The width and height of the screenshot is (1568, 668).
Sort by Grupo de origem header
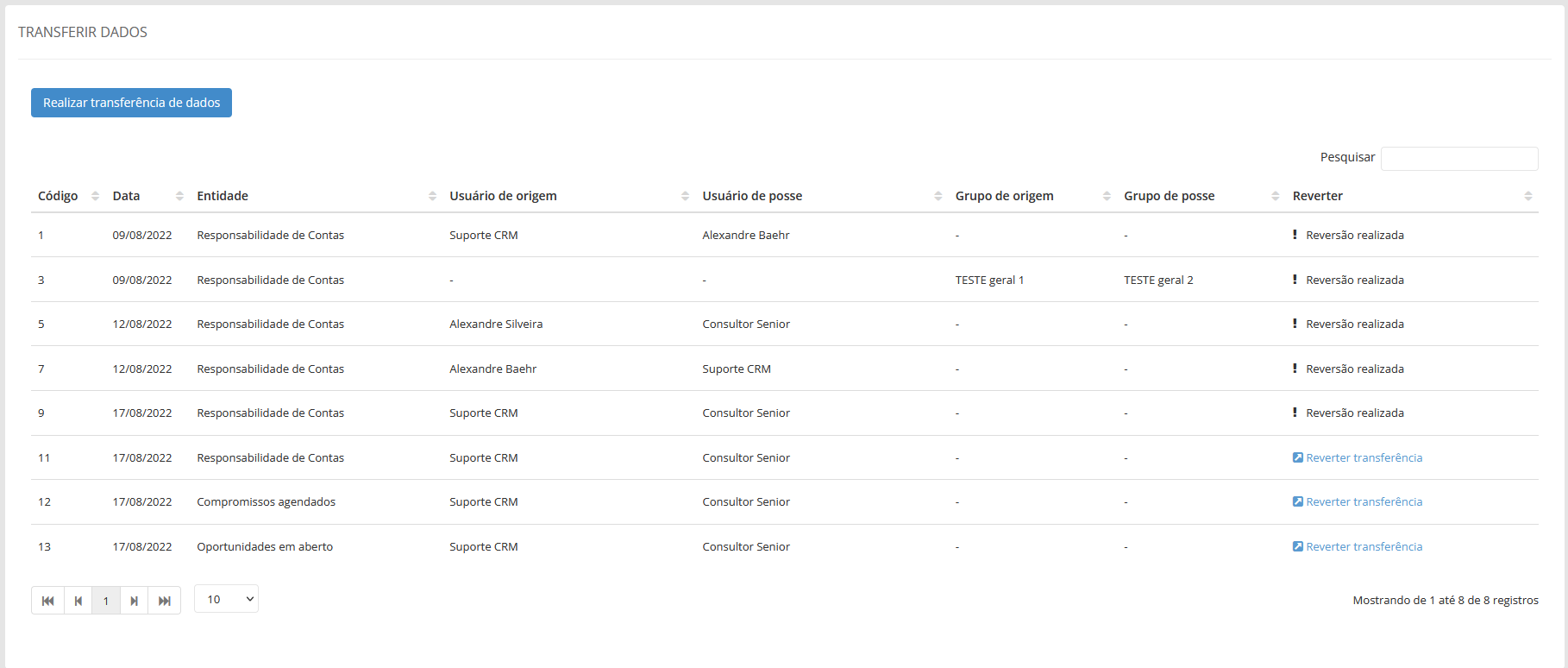coord(1004,196)
